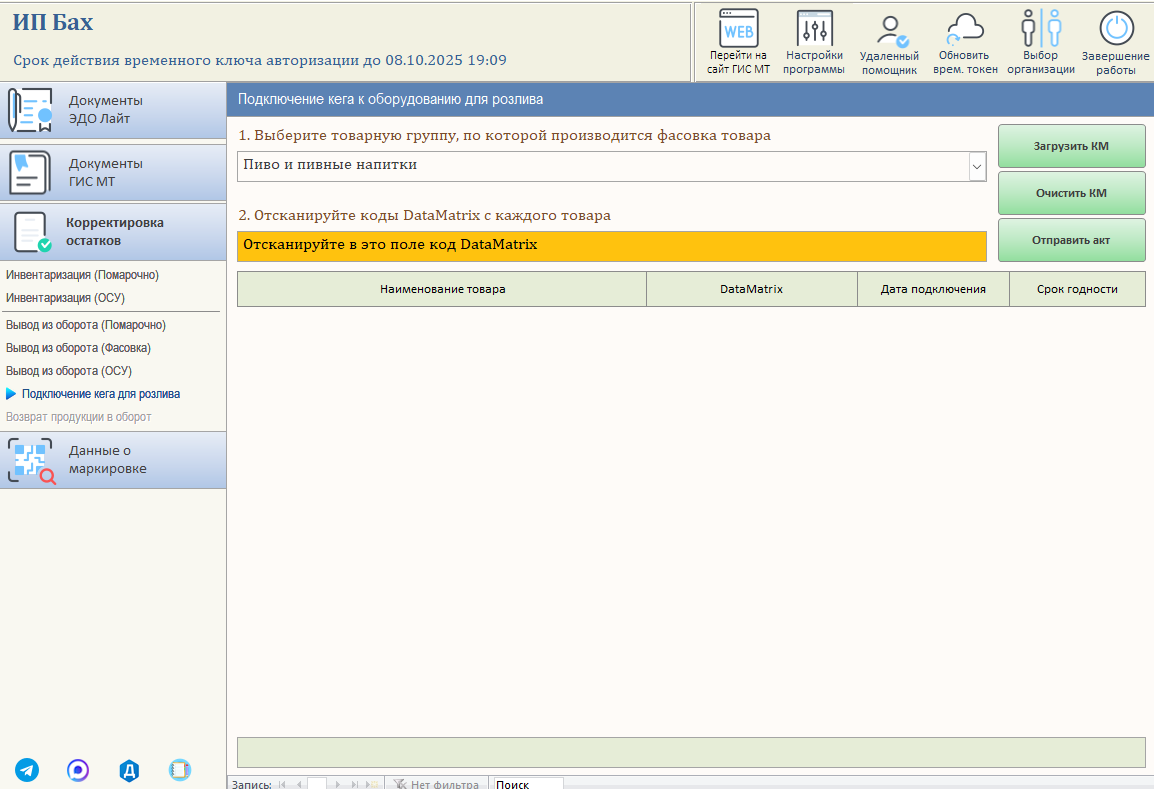1154x789 pixels.
Task: Click the Очистить КМ button
Action: (1072, 193)
